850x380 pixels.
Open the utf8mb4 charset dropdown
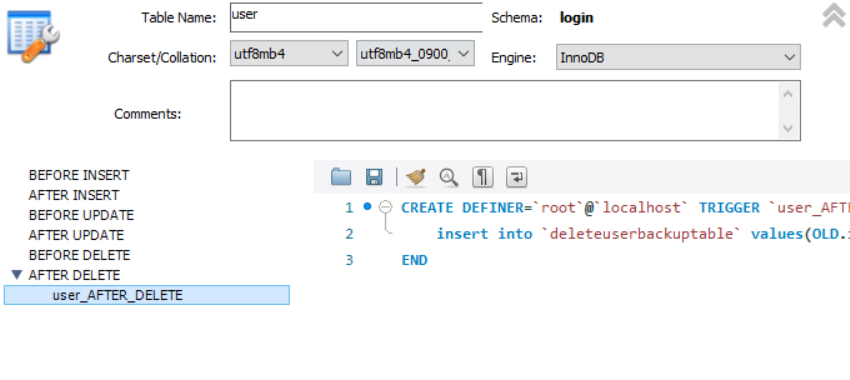pos(289,53)
